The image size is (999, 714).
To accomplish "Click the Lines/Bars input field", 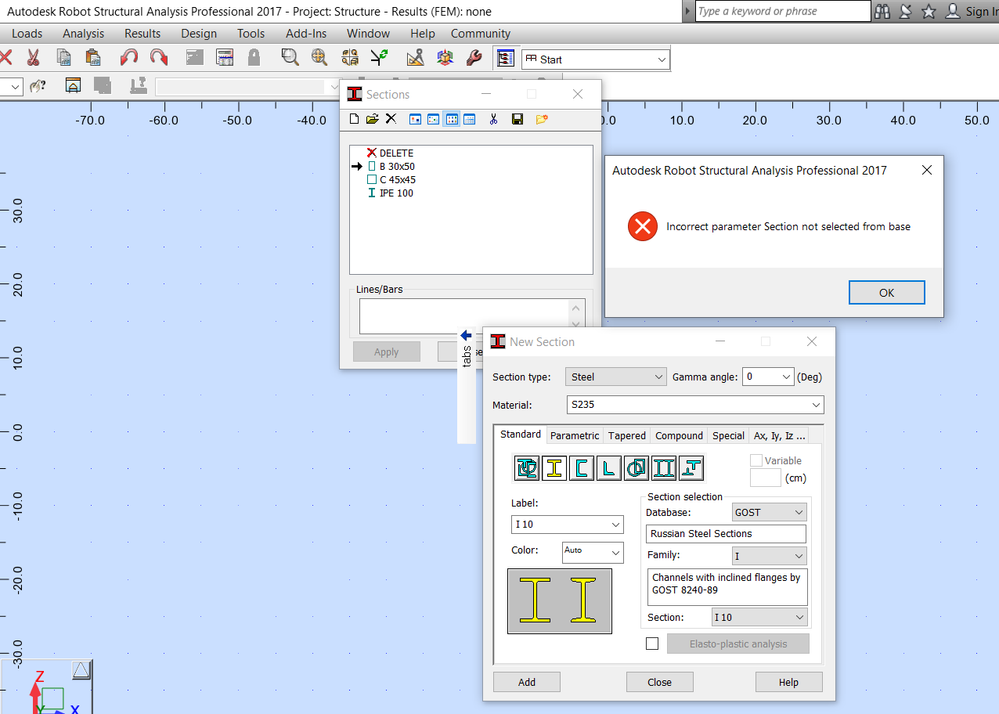I will (x=470, y=316).
